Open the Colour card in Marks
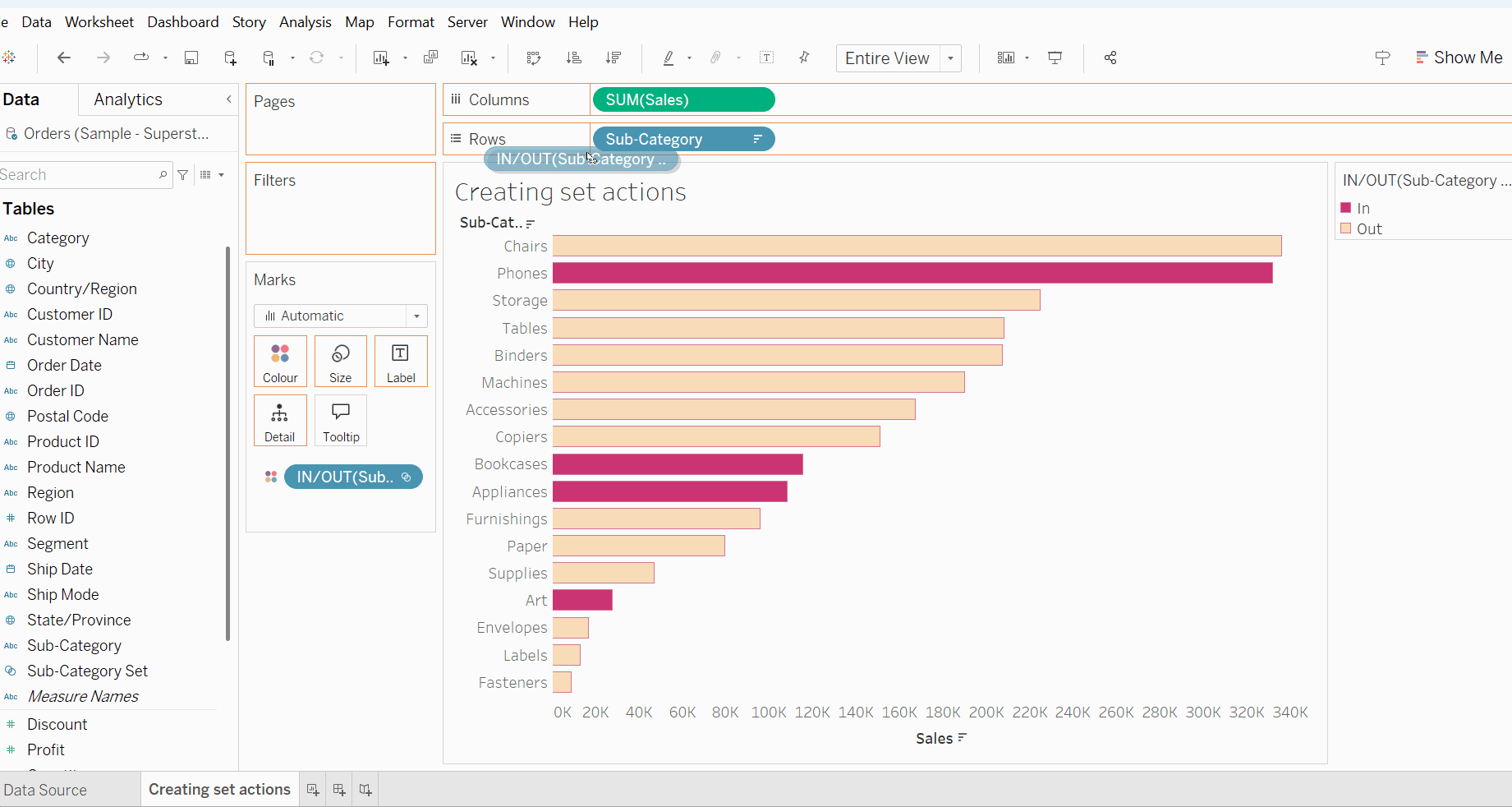The image size is (1512, 807). pos(280,361)
